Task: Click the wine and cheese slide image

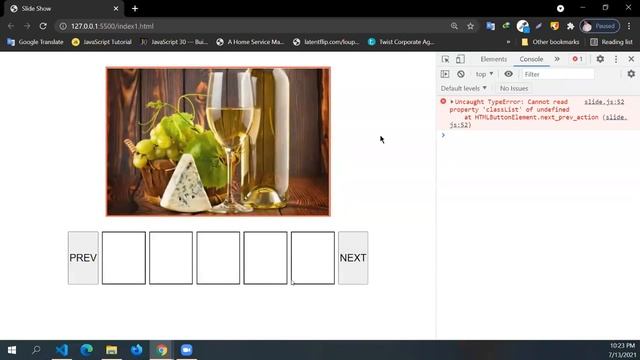Action: click(218, 142)
